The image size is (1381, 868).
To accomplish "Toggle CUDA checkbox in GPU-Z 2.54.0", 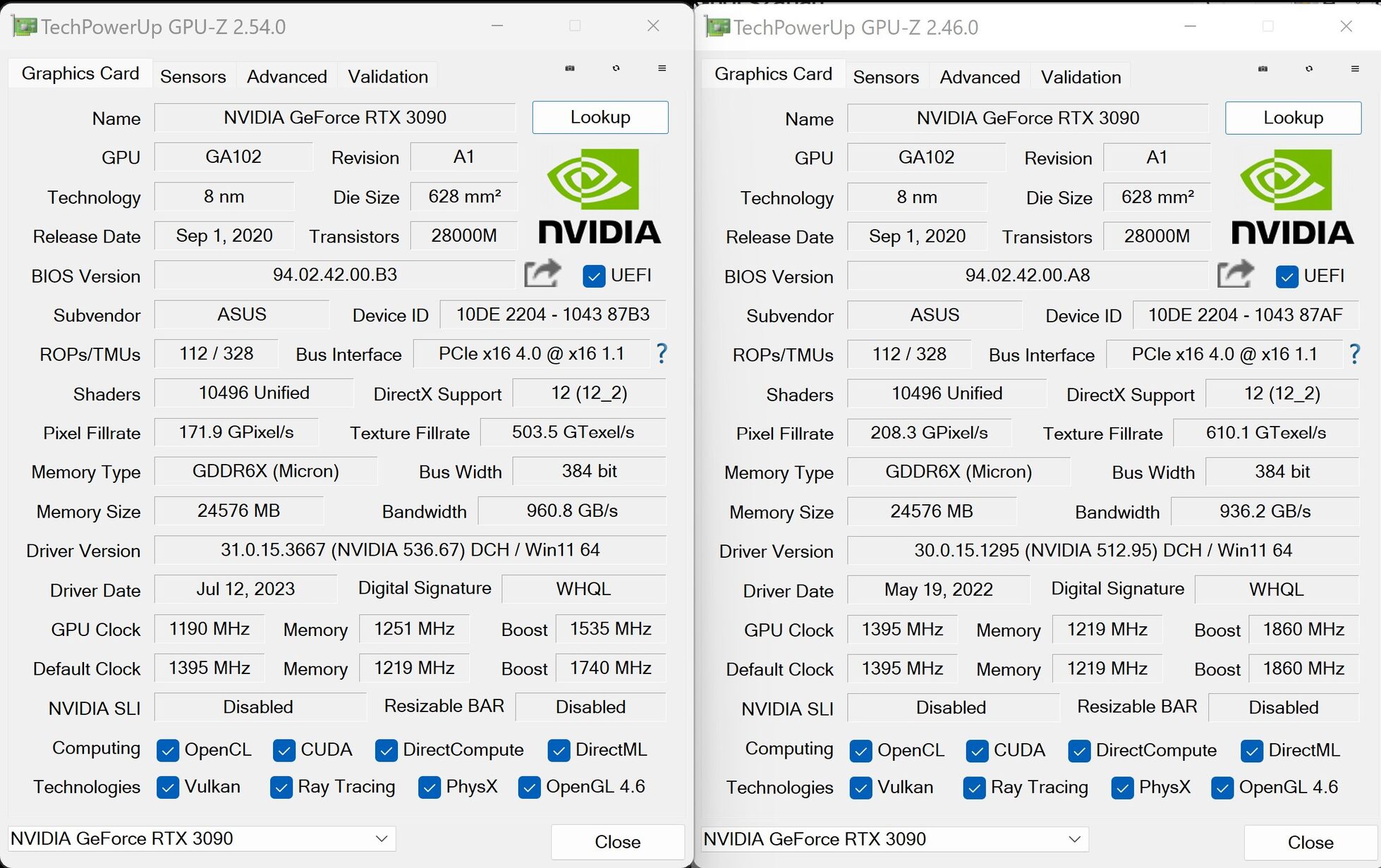I will point(284,750).
